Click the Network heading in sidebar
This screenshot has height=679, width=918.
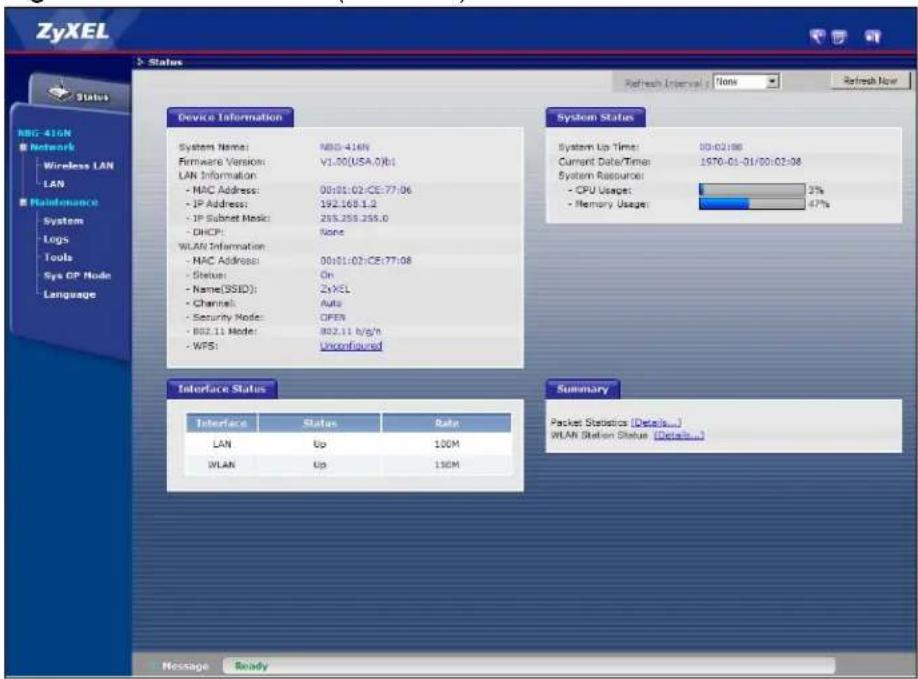(x=52, y=147)
